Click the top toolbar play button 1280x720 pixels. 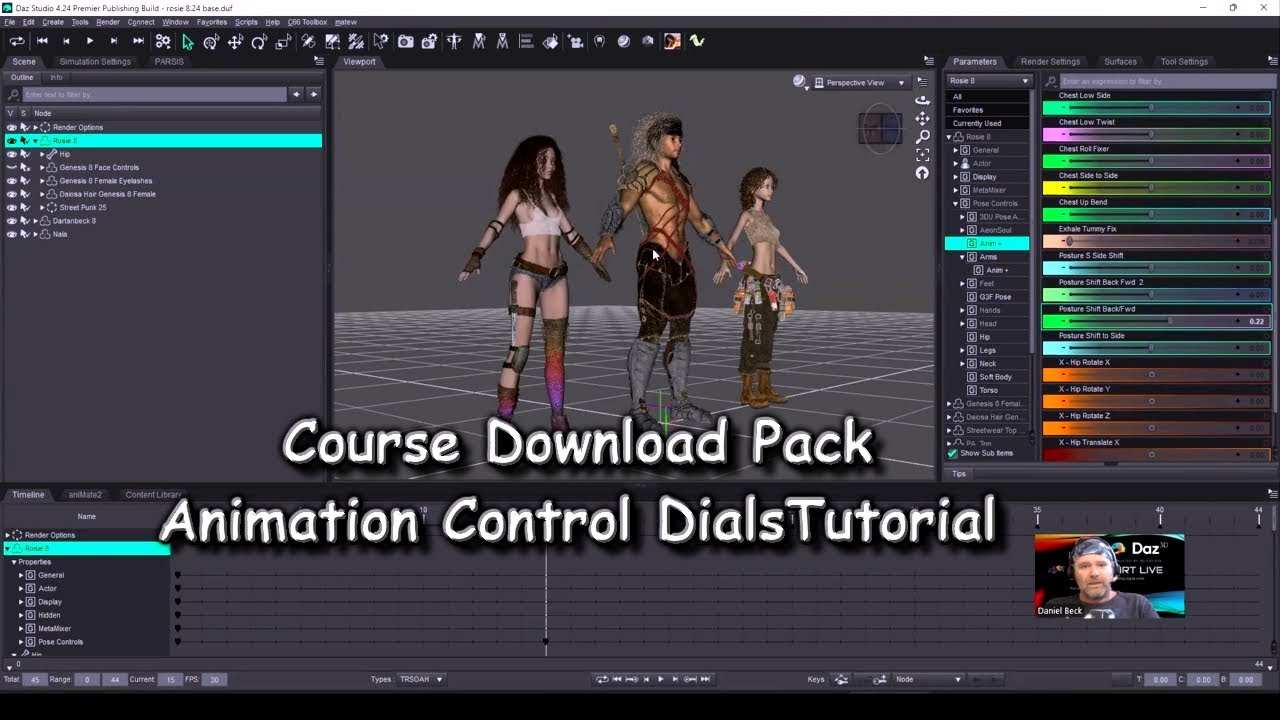[90, 41]
